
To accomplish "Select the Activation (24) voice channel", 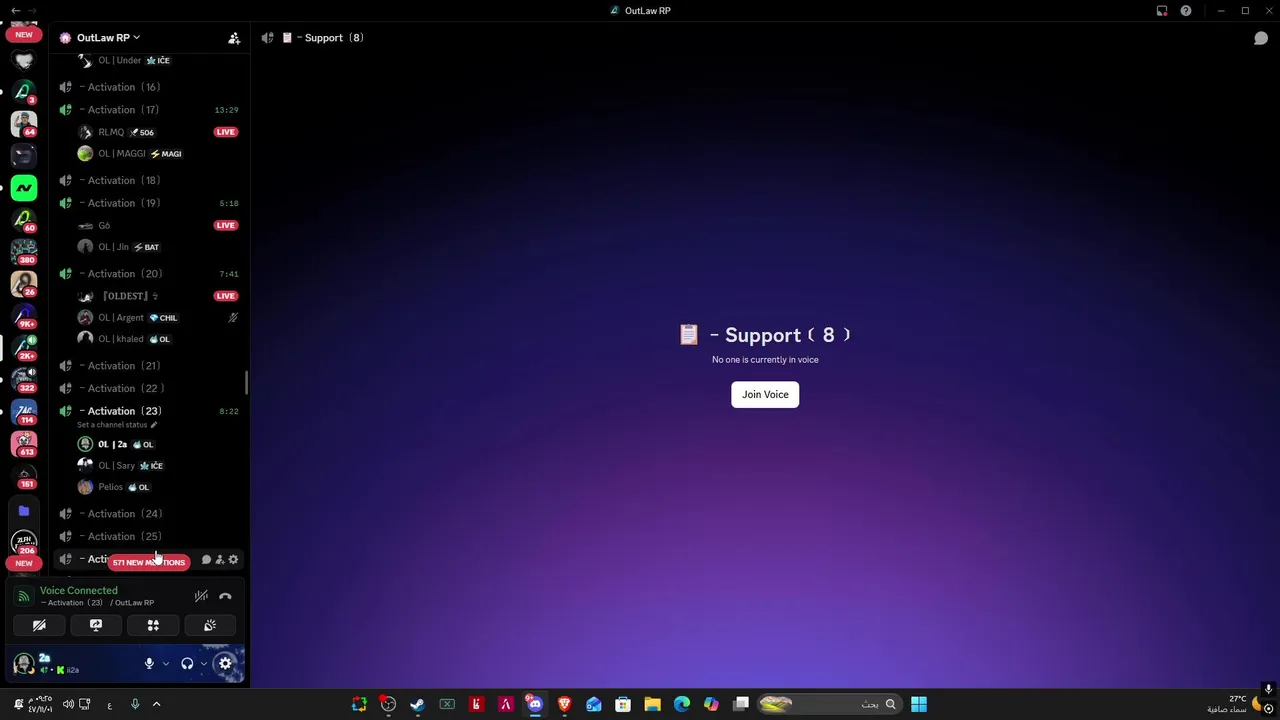I will click(x=148, y=514).
